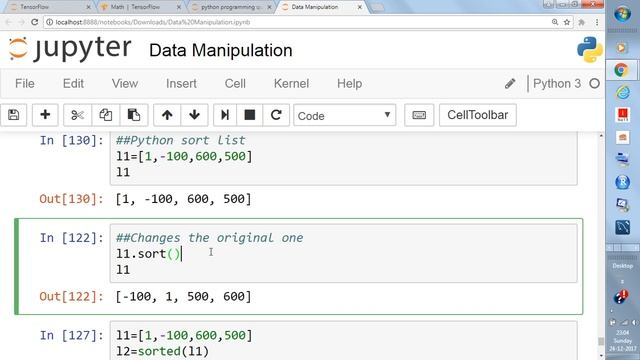Screen dimensions: 640x360
Task: Click the pencil edit-mode indicator icon
Action: point(510,84)
